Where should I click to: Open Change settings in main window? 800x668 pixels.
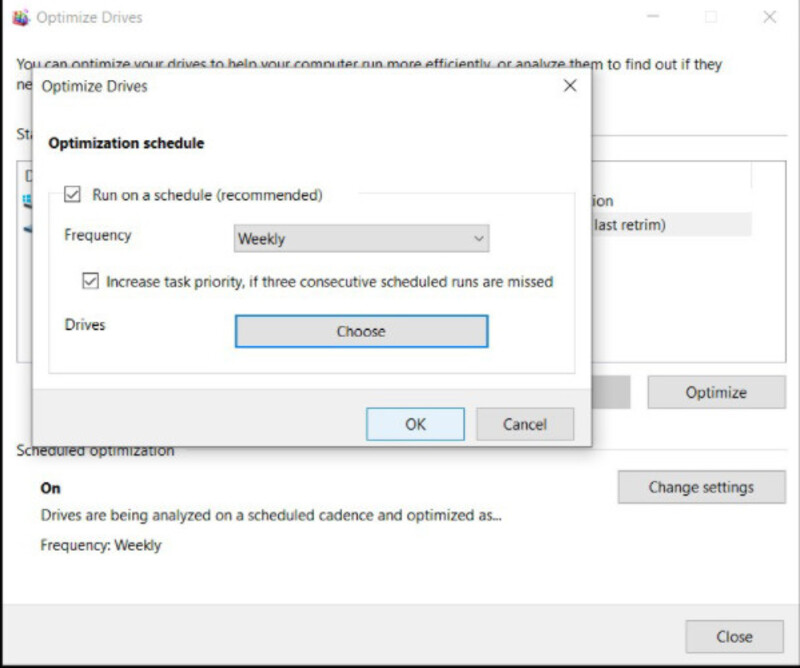tap(702, 487)
